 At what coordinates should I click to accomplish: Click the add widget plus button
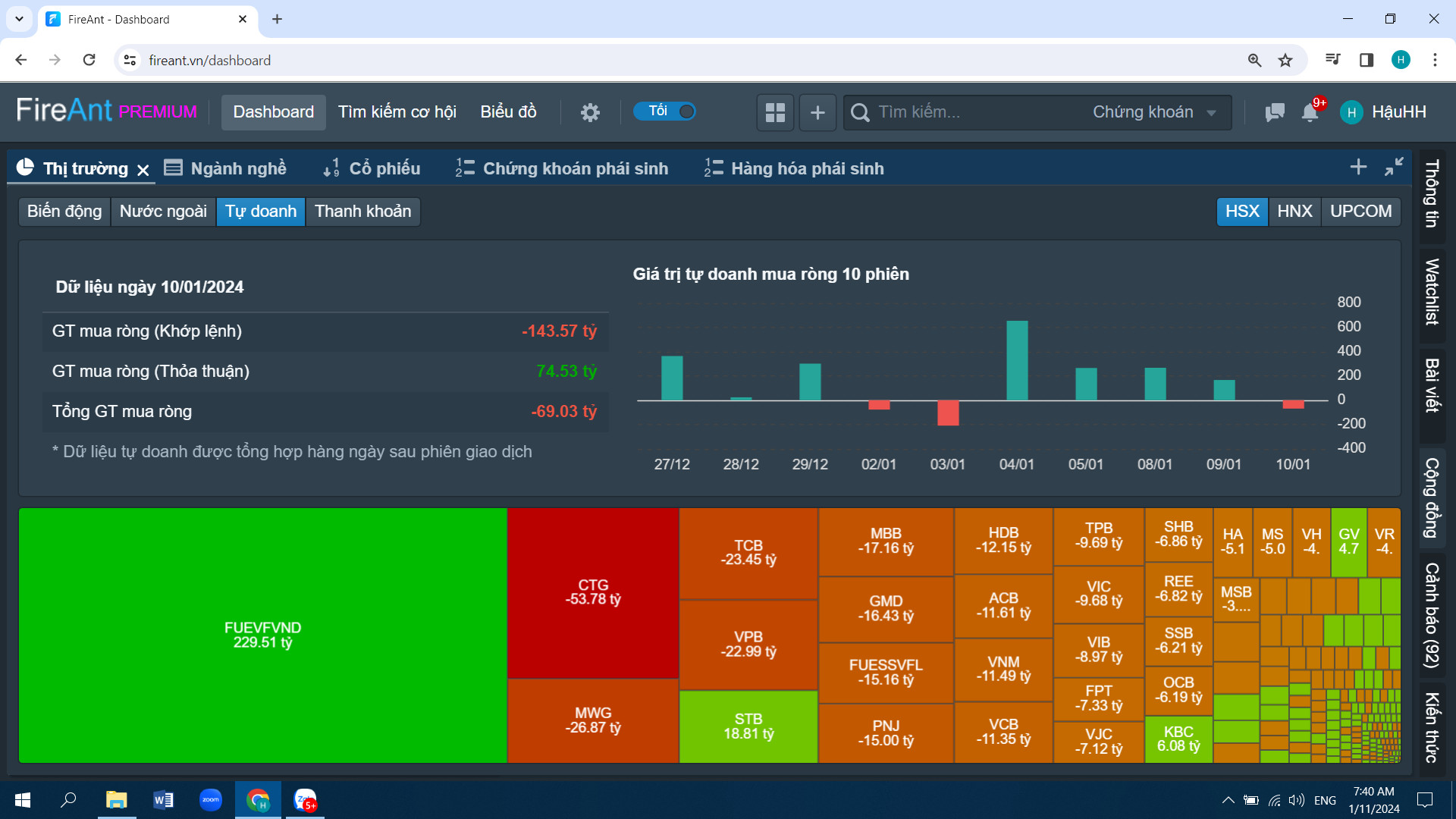[x=817, y=112]
